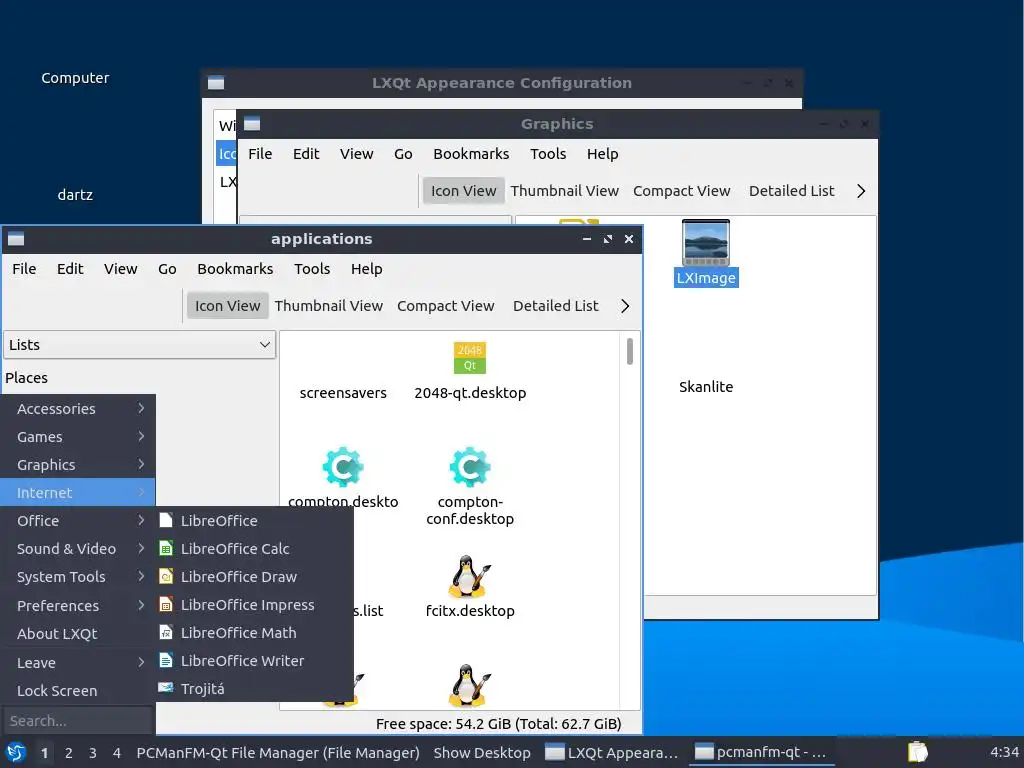Expand the Graphics menu category
Screen dimensions: 1024x768
tap(78, 465)
